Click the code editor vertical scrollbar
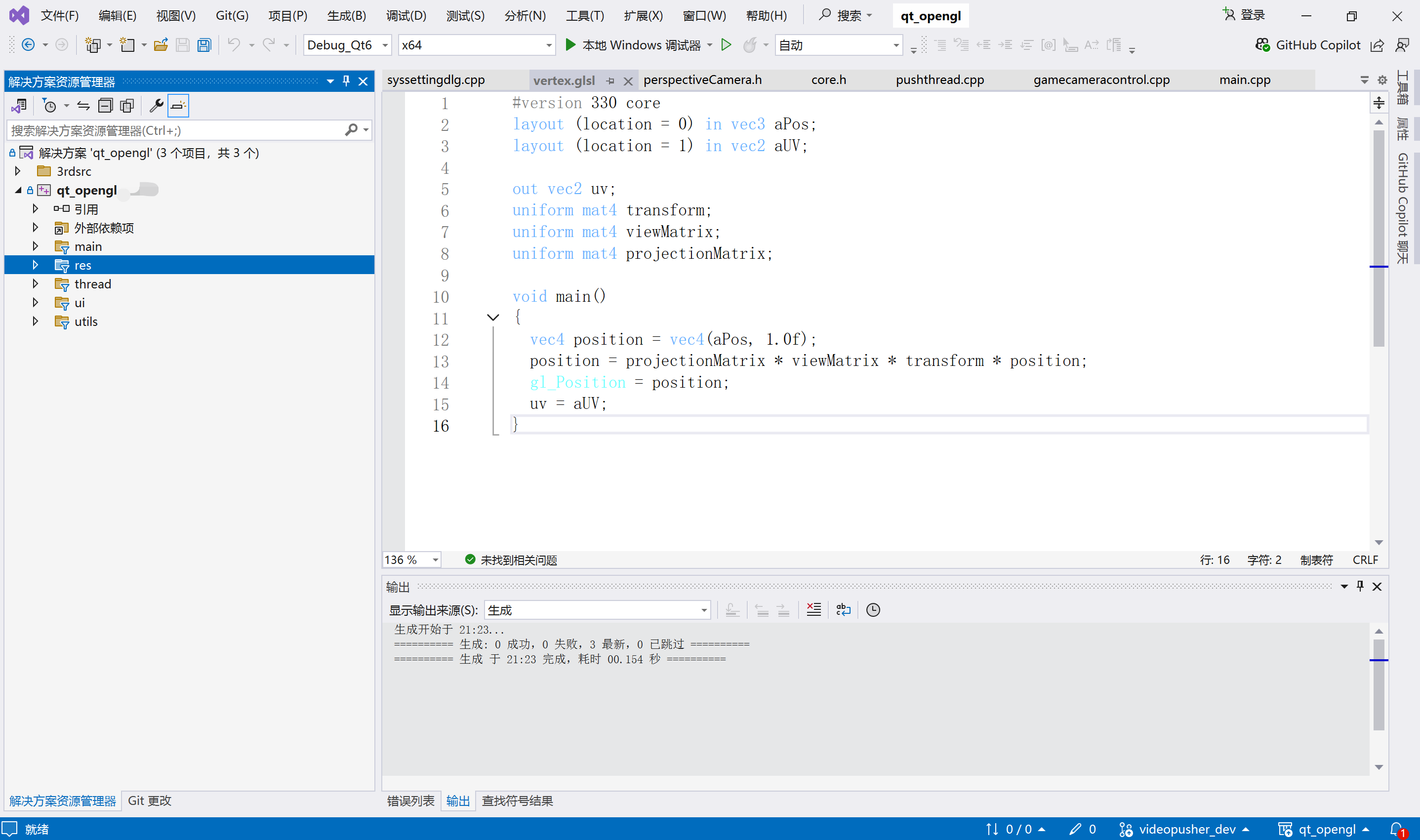1420x840 pixels. pos(1378,238)
